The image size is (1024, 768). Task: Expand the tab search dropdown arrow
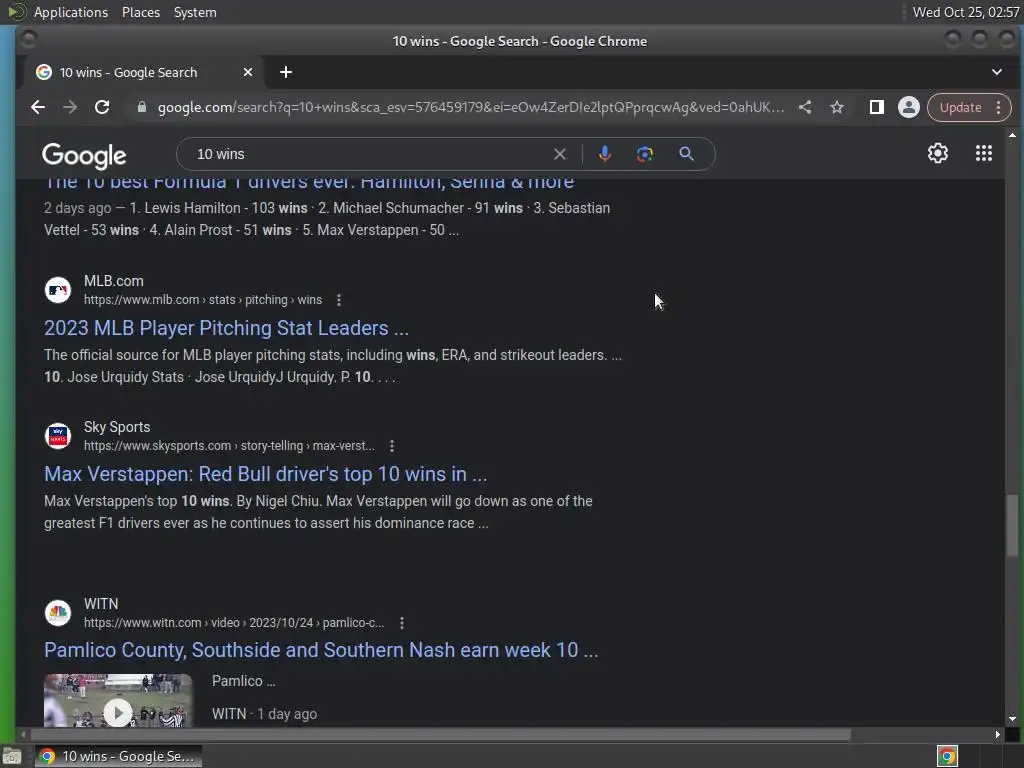coord(997,72)
